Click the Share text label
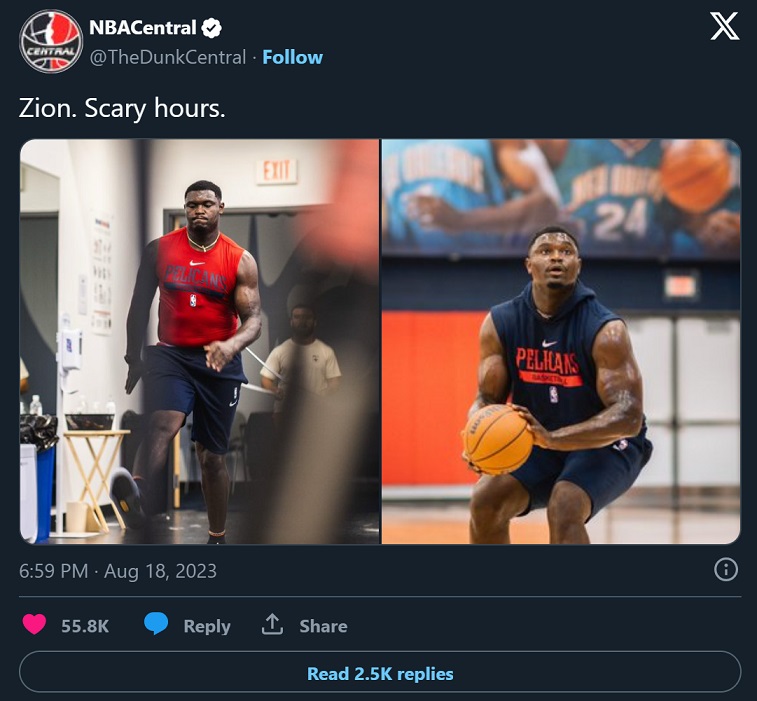757x701 pixels. (323, 626)
